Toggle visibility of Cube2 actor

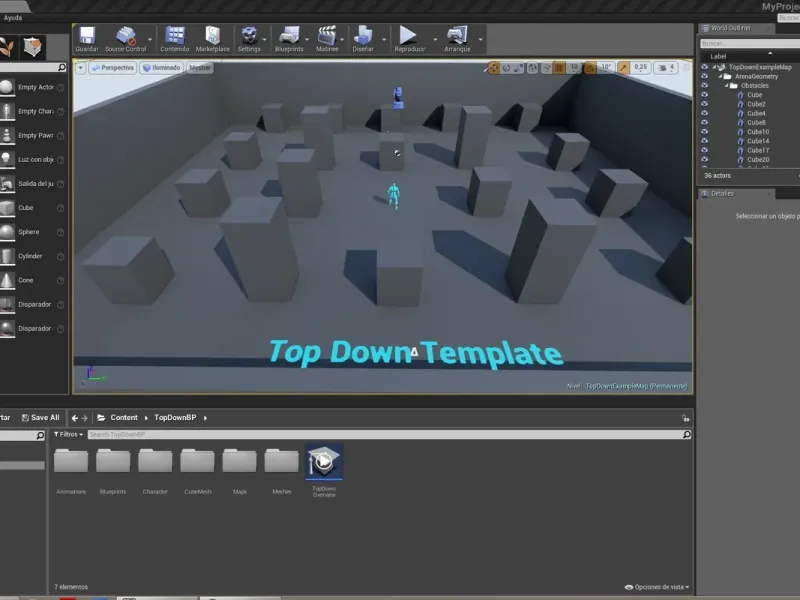pyautogui.click(x=705, y=104)
